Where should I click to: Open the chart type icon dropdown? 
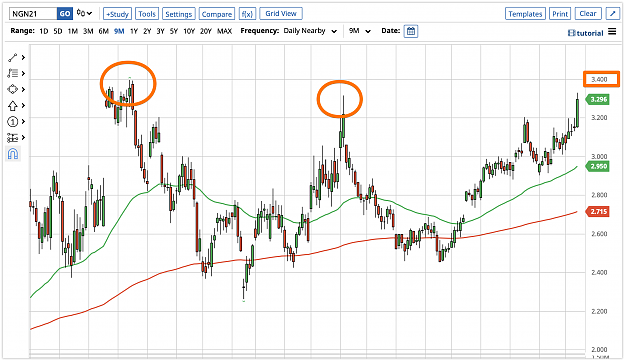pos(84,13)
